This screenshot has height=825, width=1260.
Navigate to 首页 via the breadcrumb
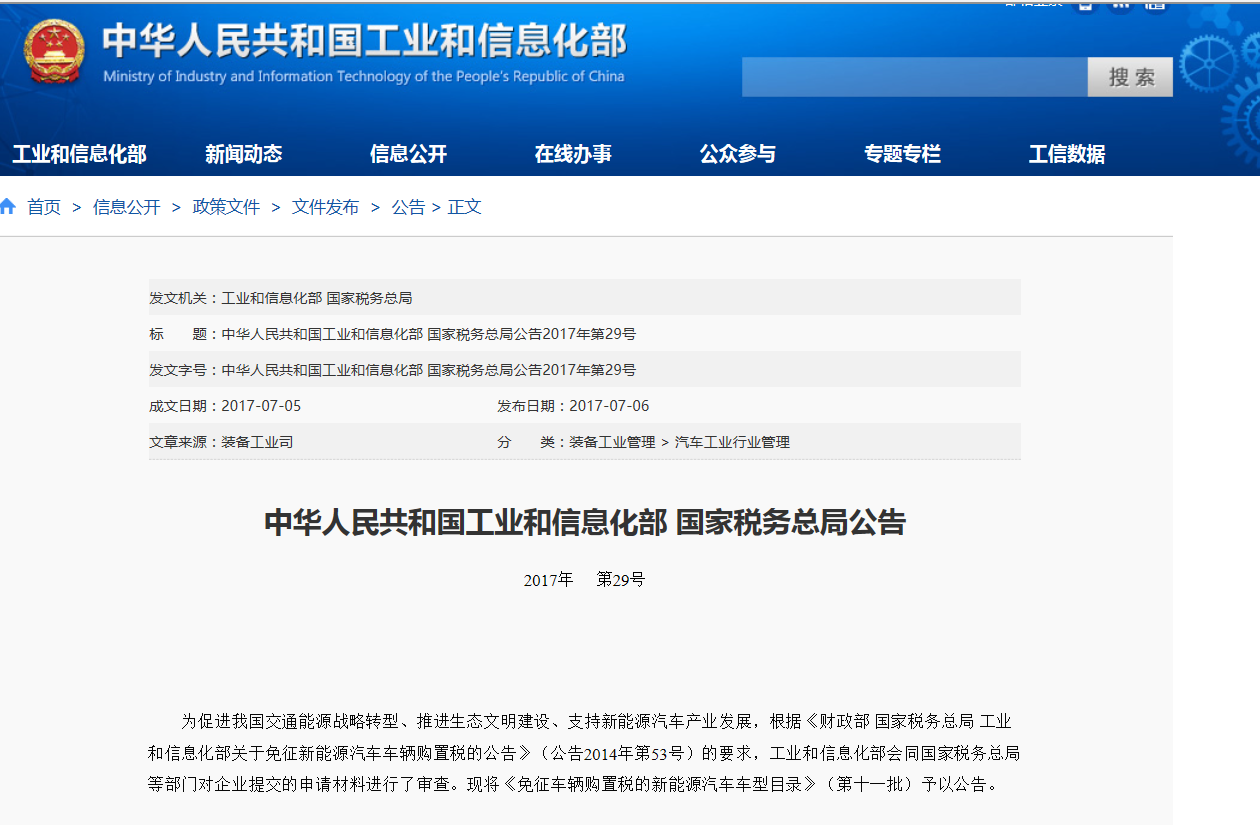point(44,206)
